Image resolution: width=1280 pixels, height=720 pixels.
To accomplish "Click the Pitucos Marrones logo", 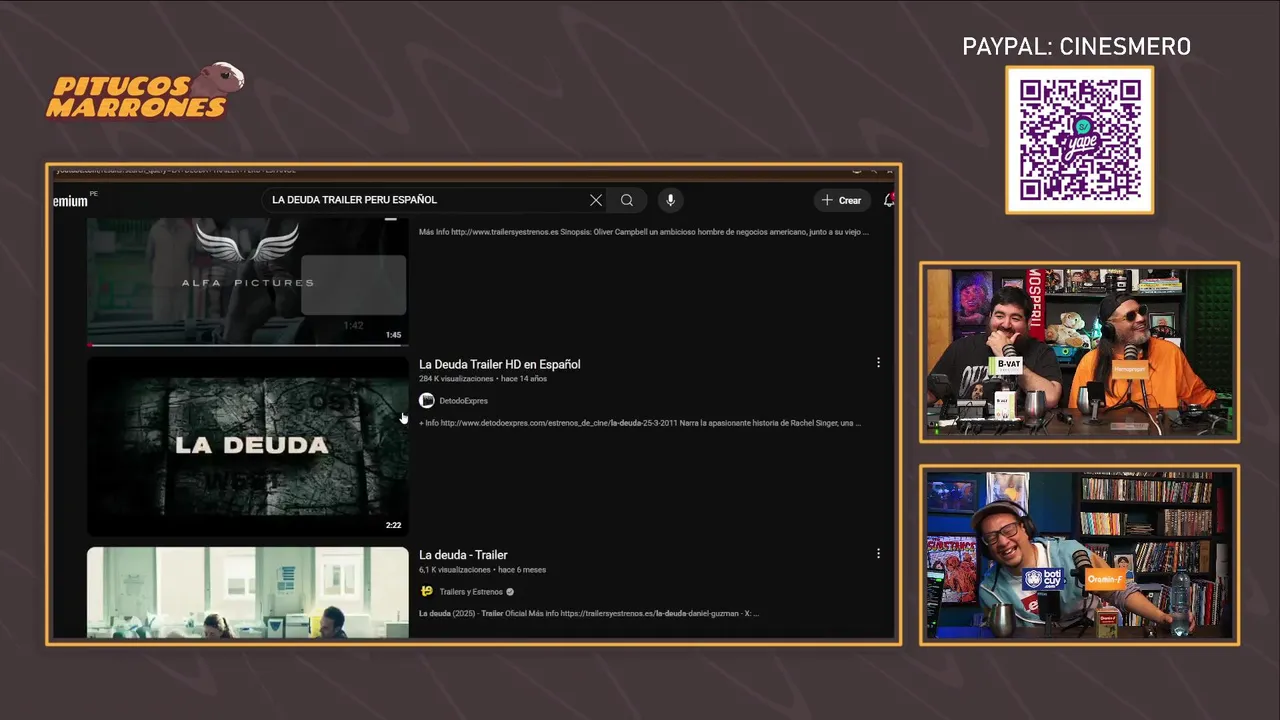I will 145,92.
